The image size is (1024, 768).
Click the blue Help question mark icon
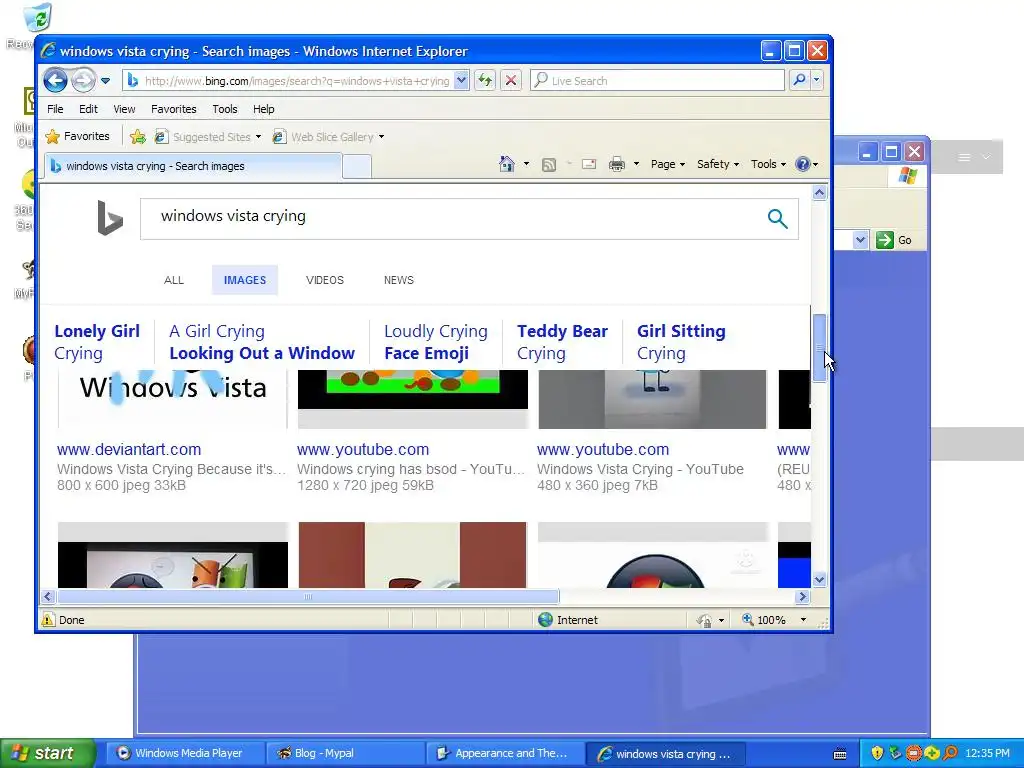[803, 164]
